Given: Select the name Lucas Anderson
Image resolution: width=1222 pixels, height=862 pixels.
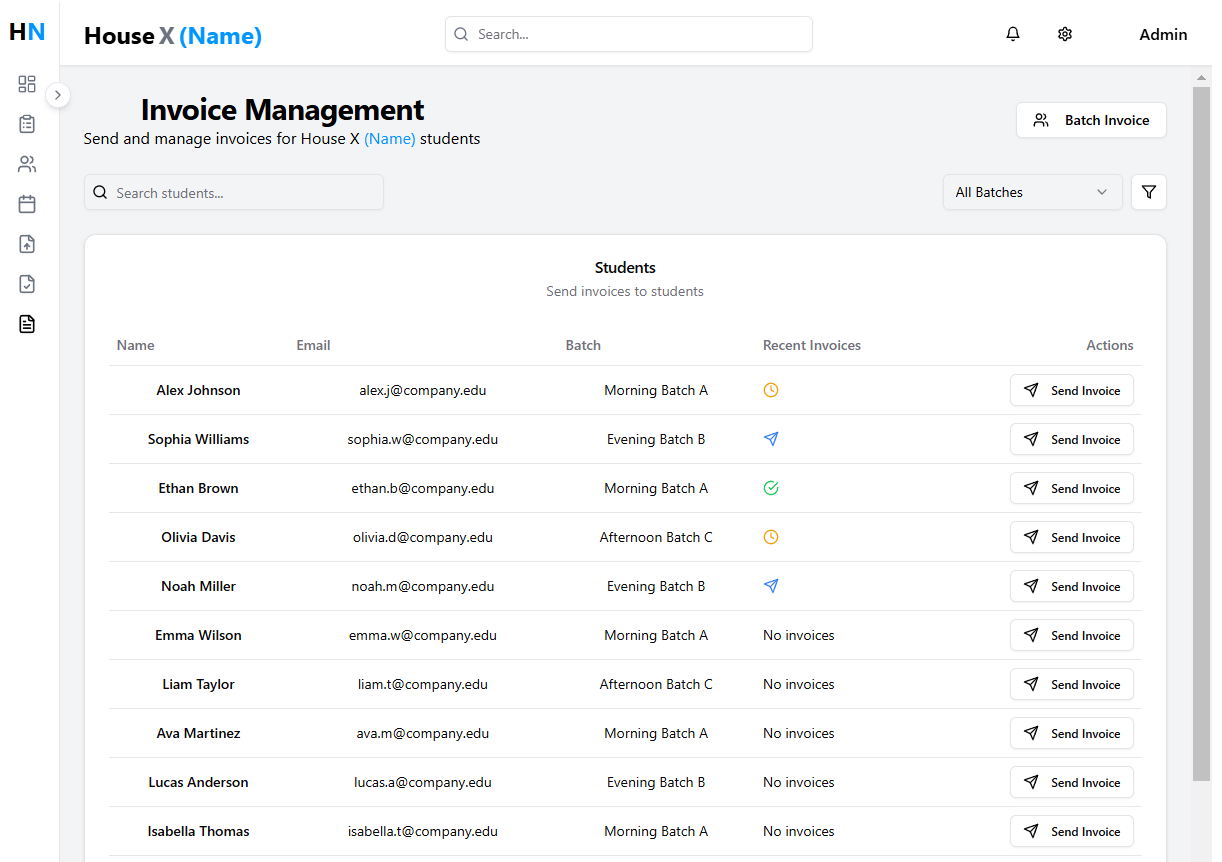Looking at the screenshot, I should (198, 782).
